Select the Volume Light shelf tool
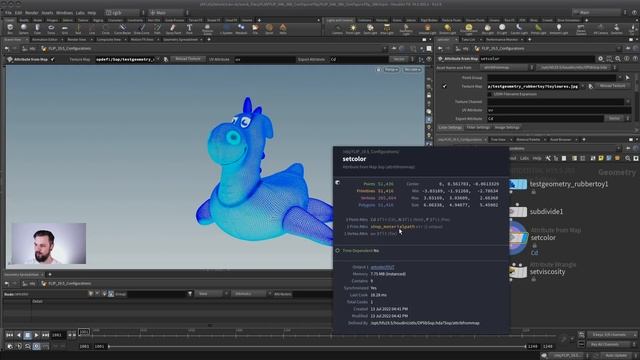640x360 pixels. coord(427,29)
